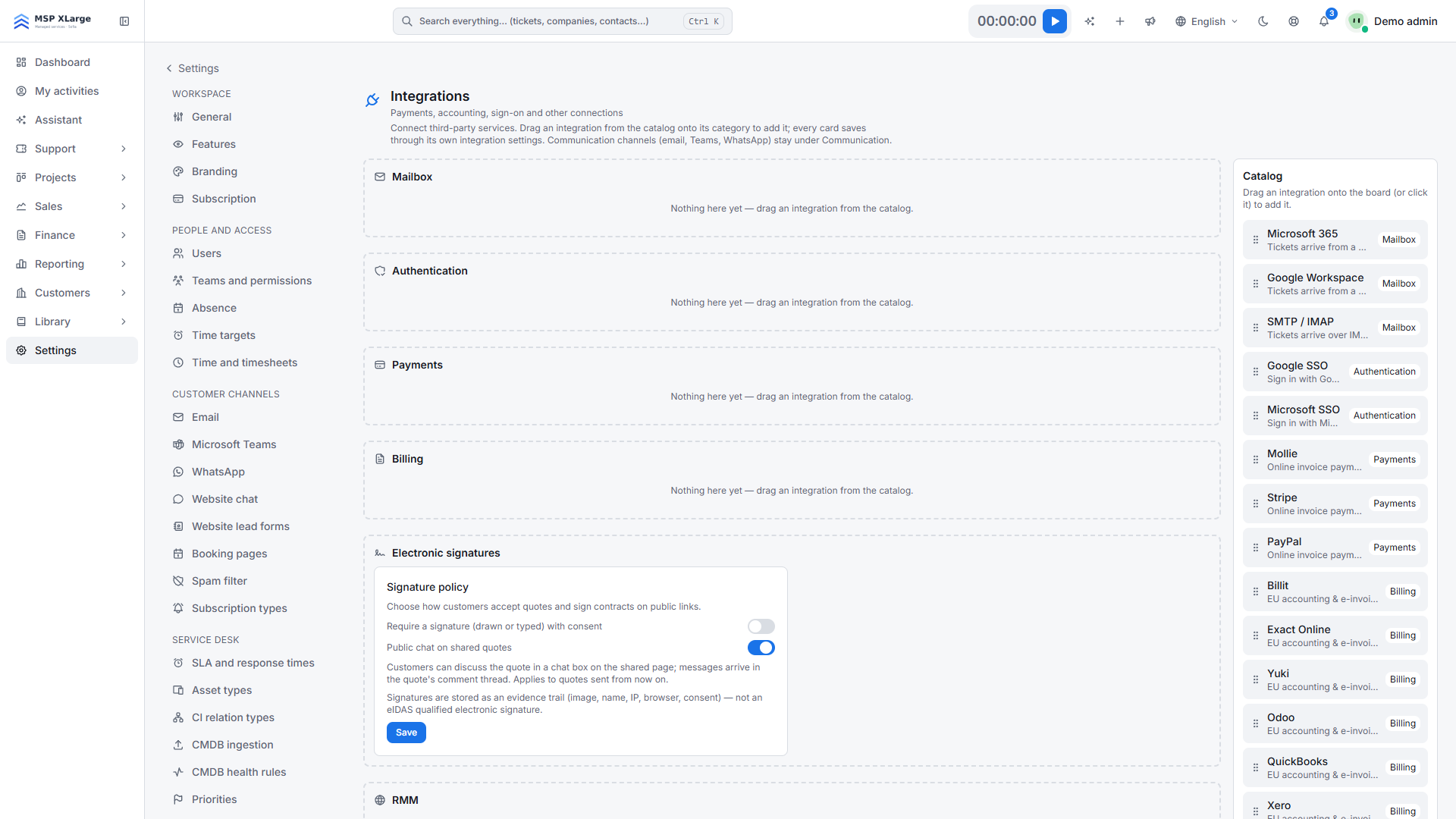The height and width of the screenshot is (819, 1456).
Task: Click the MSP XLarge logo
Action: point(52,21)
